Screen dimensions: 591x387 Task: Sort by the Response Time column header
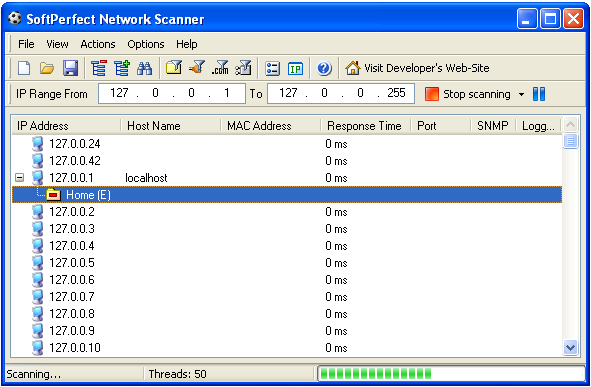pyautogui.click(x=366, y=125)
